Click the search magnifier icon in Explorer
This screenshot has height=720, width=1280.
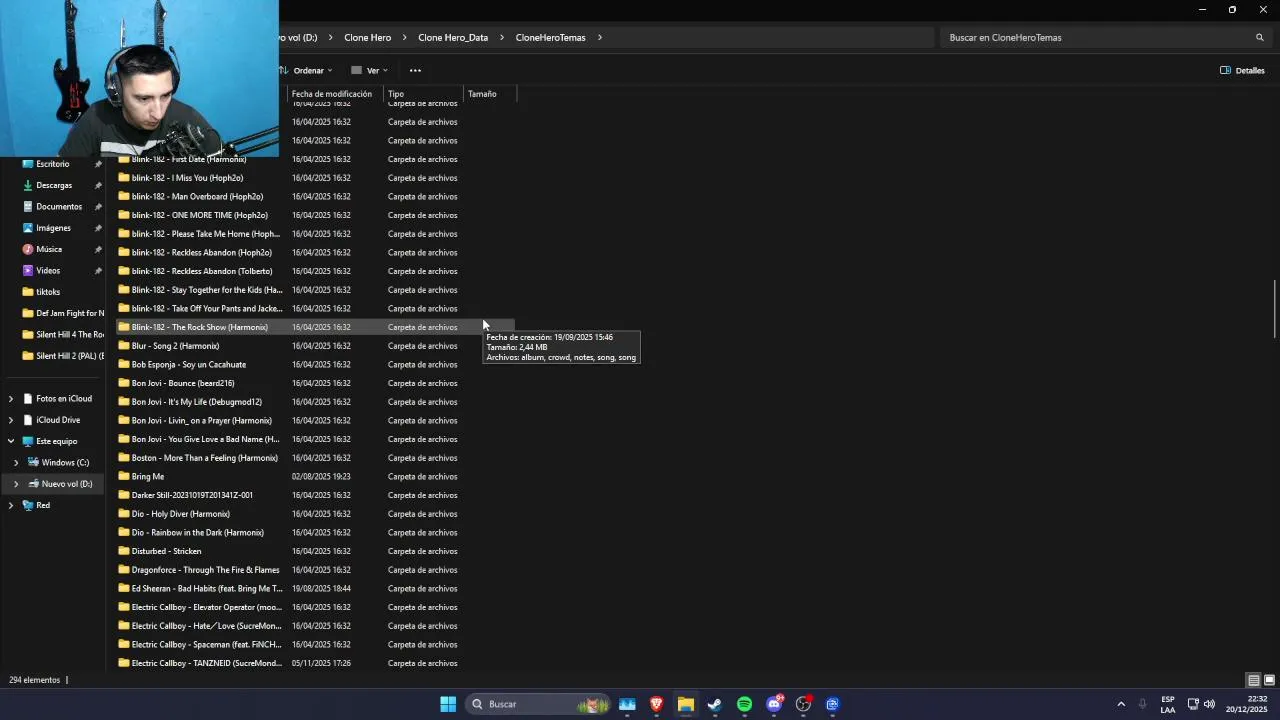(1260, 37)
